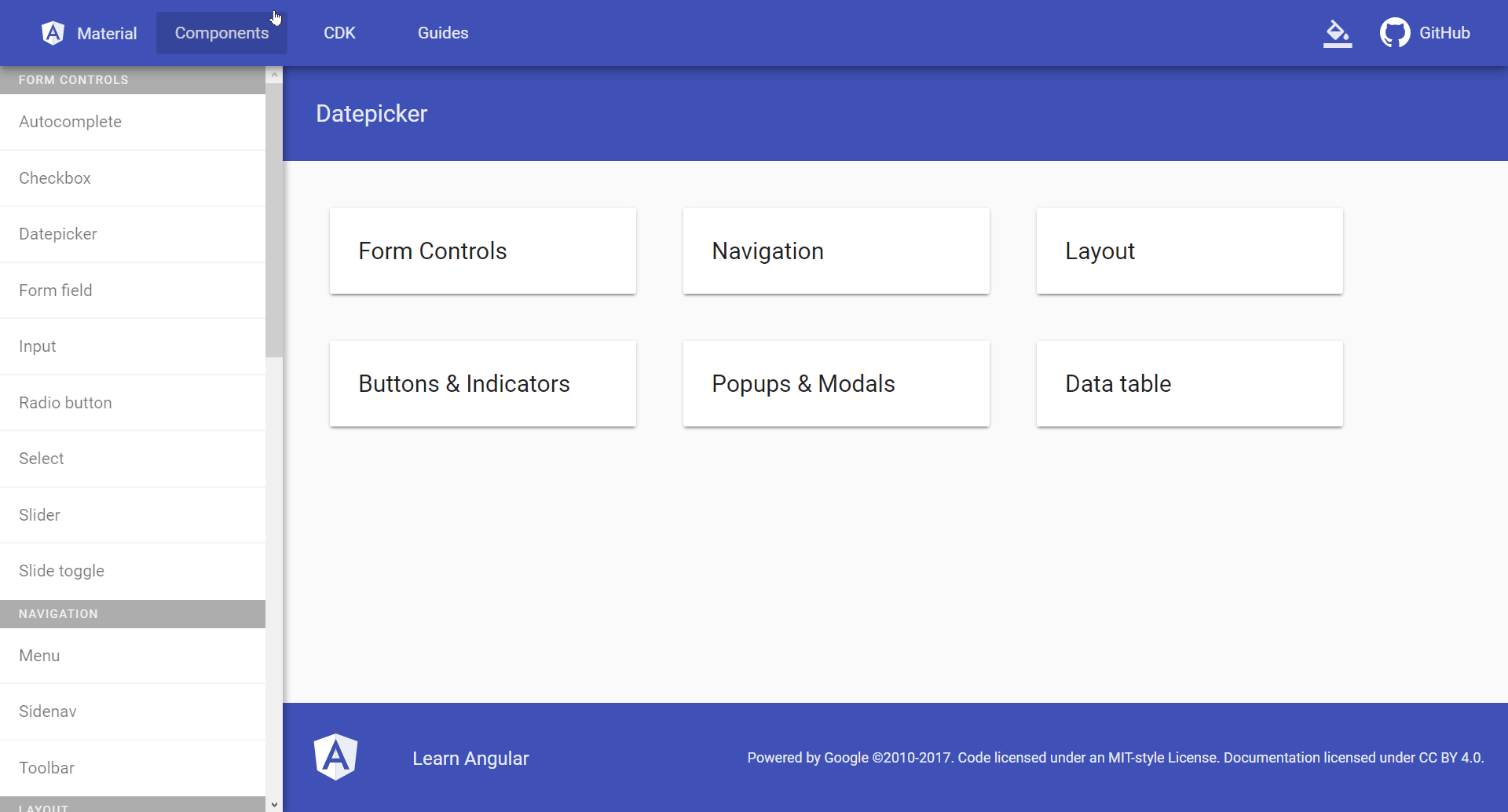Viewport: 1508px width, 812px height.
Task: Select the Navigation category card
Action: pyautogui.click(x=836, y=251)
